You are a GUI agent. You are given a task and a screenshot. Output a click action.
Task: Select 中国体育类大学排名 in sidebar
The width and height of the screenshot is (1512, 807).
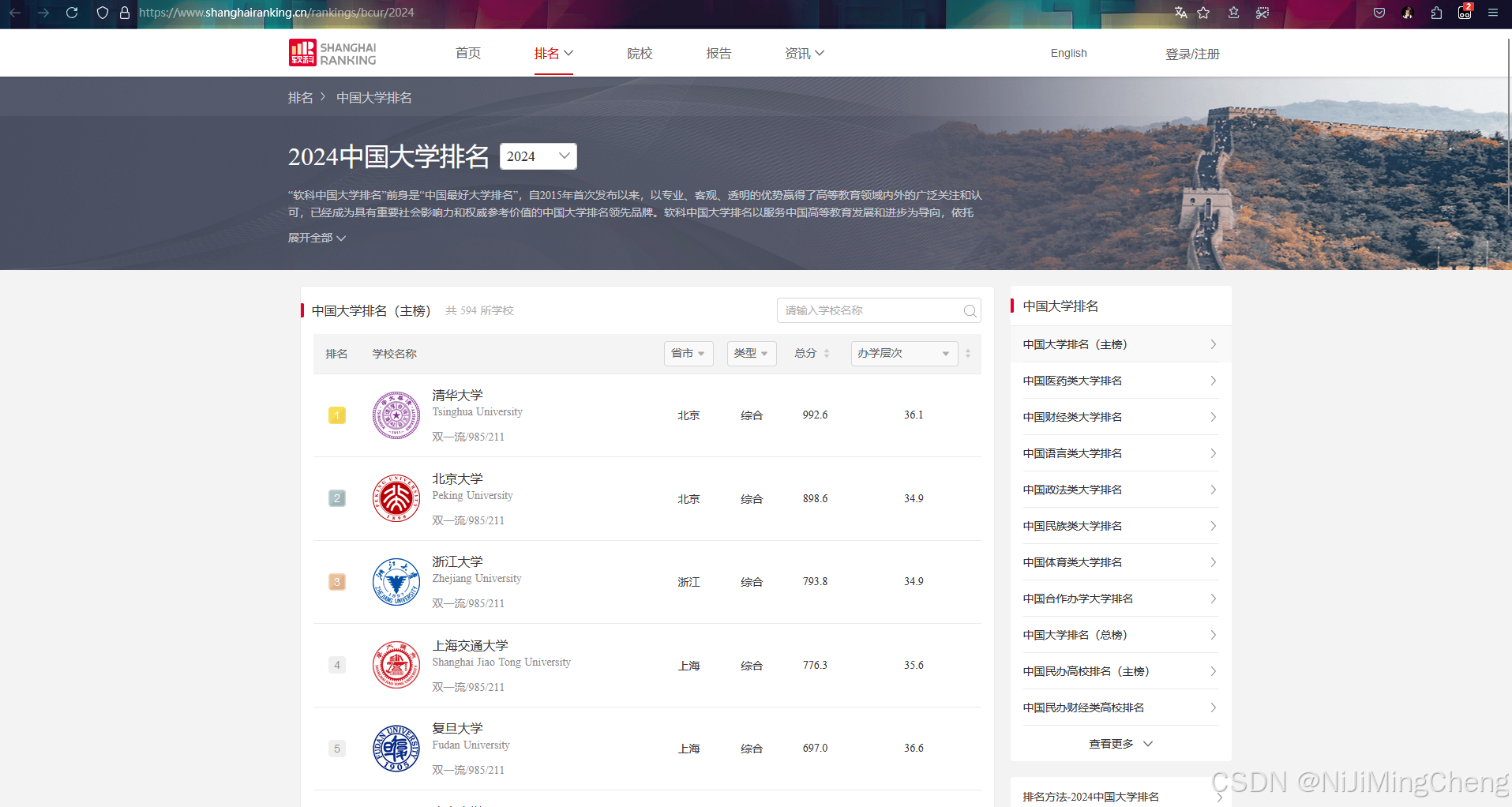[1120, 562]
